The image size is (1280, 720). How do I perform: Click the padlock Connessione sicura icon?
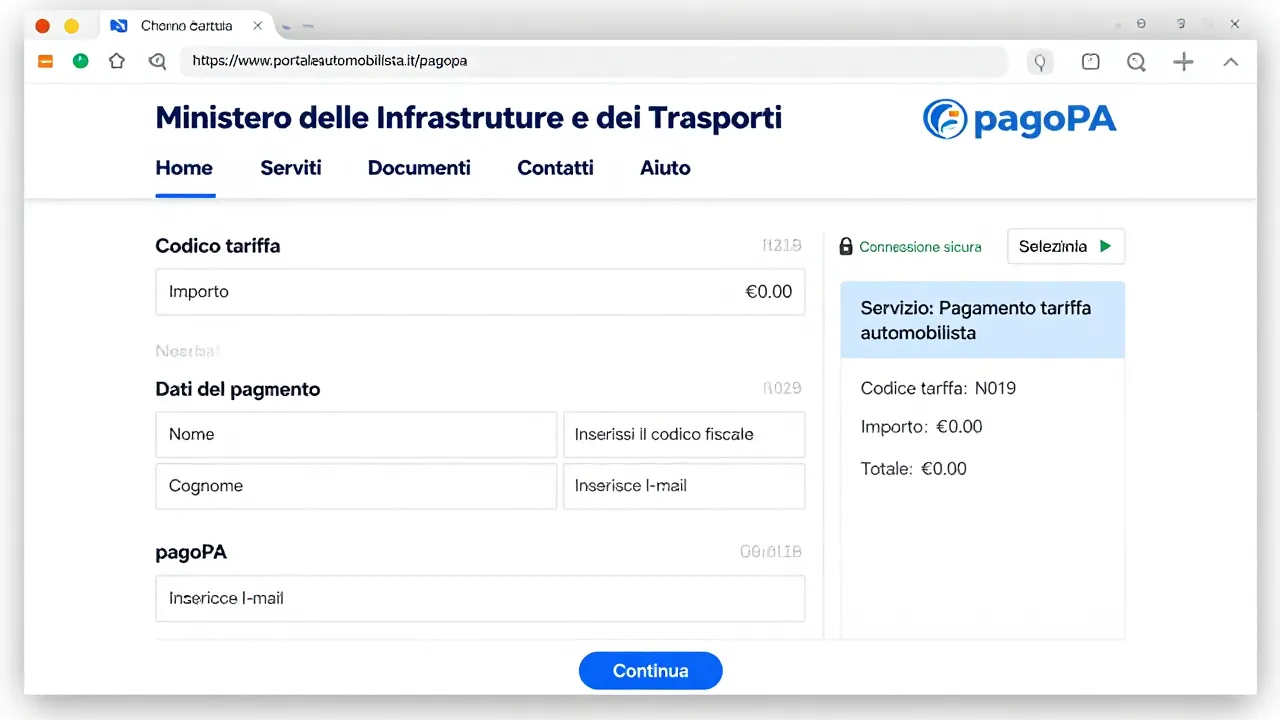click(846, 246)
